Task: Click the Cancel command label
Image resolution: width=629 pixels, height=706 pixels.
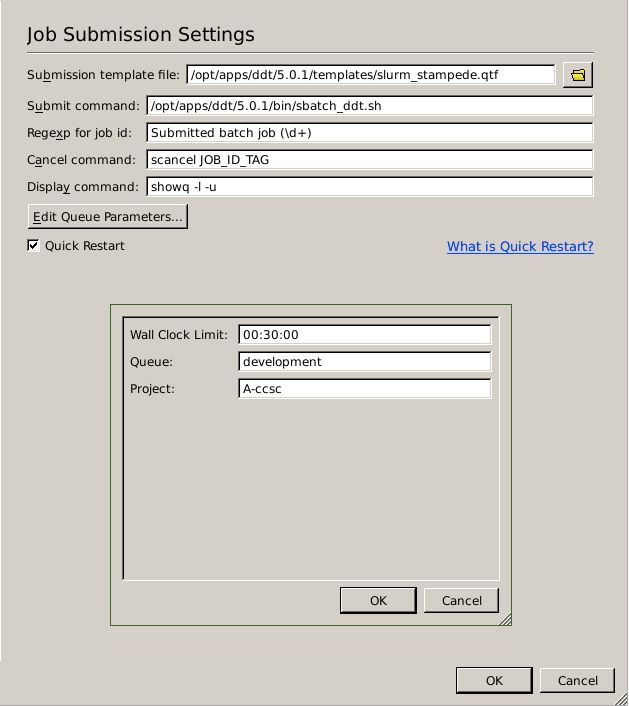Action: [x=81, y=160]
